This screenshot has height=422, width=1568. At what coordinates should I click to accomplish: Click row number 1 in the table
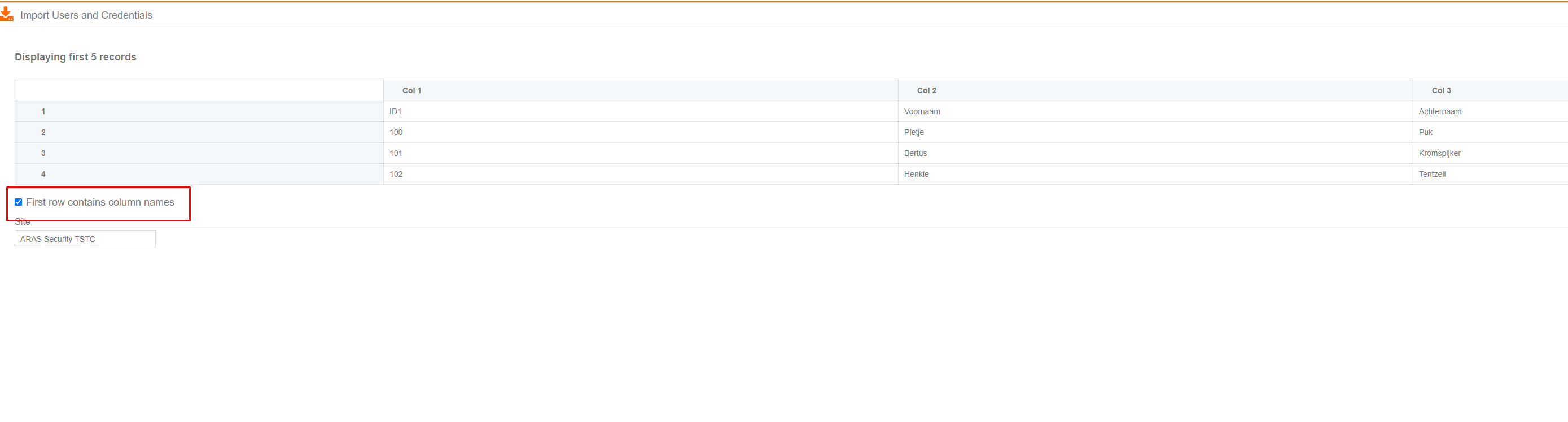[199, 111]
